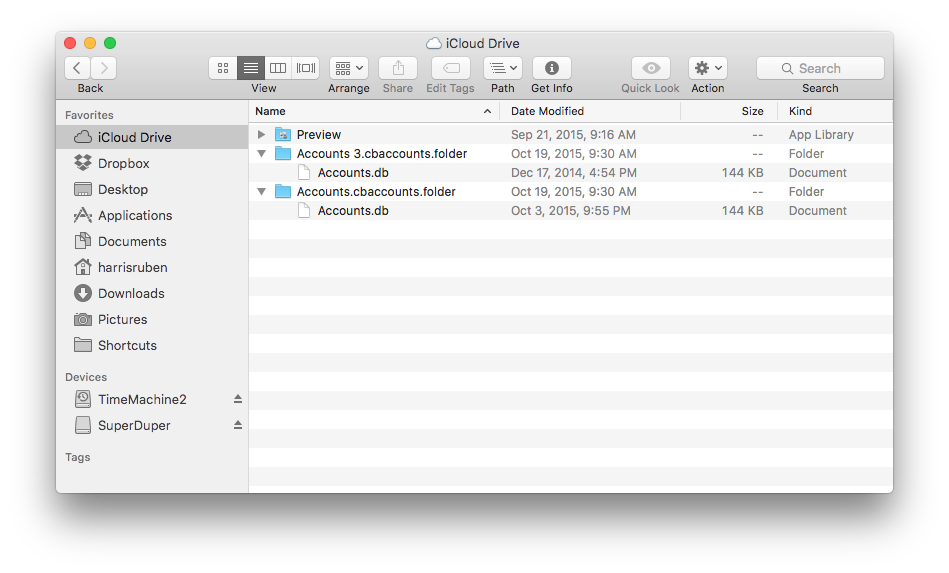
Task: Select the Preview folder row
Action: [571, 134]
